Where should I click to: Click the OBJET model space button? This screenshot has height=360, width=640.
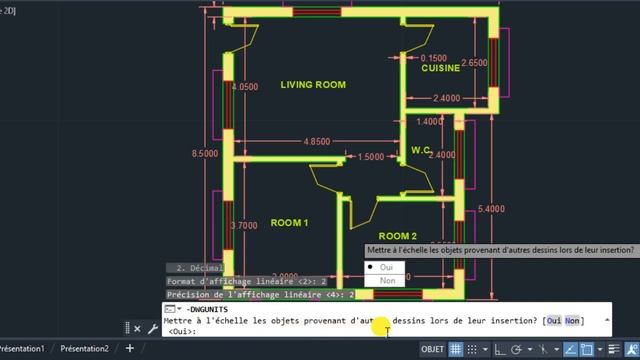click(x=433, y=349)
